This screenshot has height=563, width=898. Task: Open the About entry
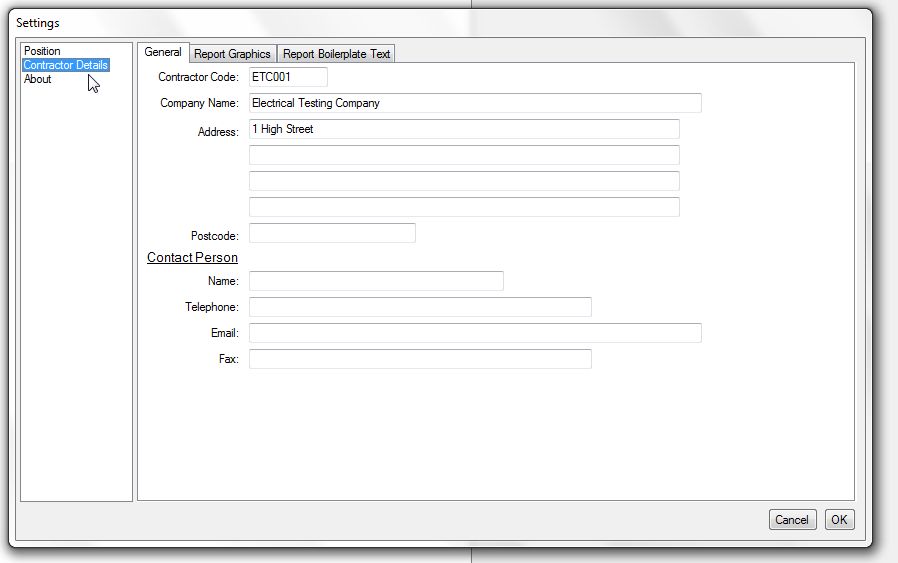point(37,79)
